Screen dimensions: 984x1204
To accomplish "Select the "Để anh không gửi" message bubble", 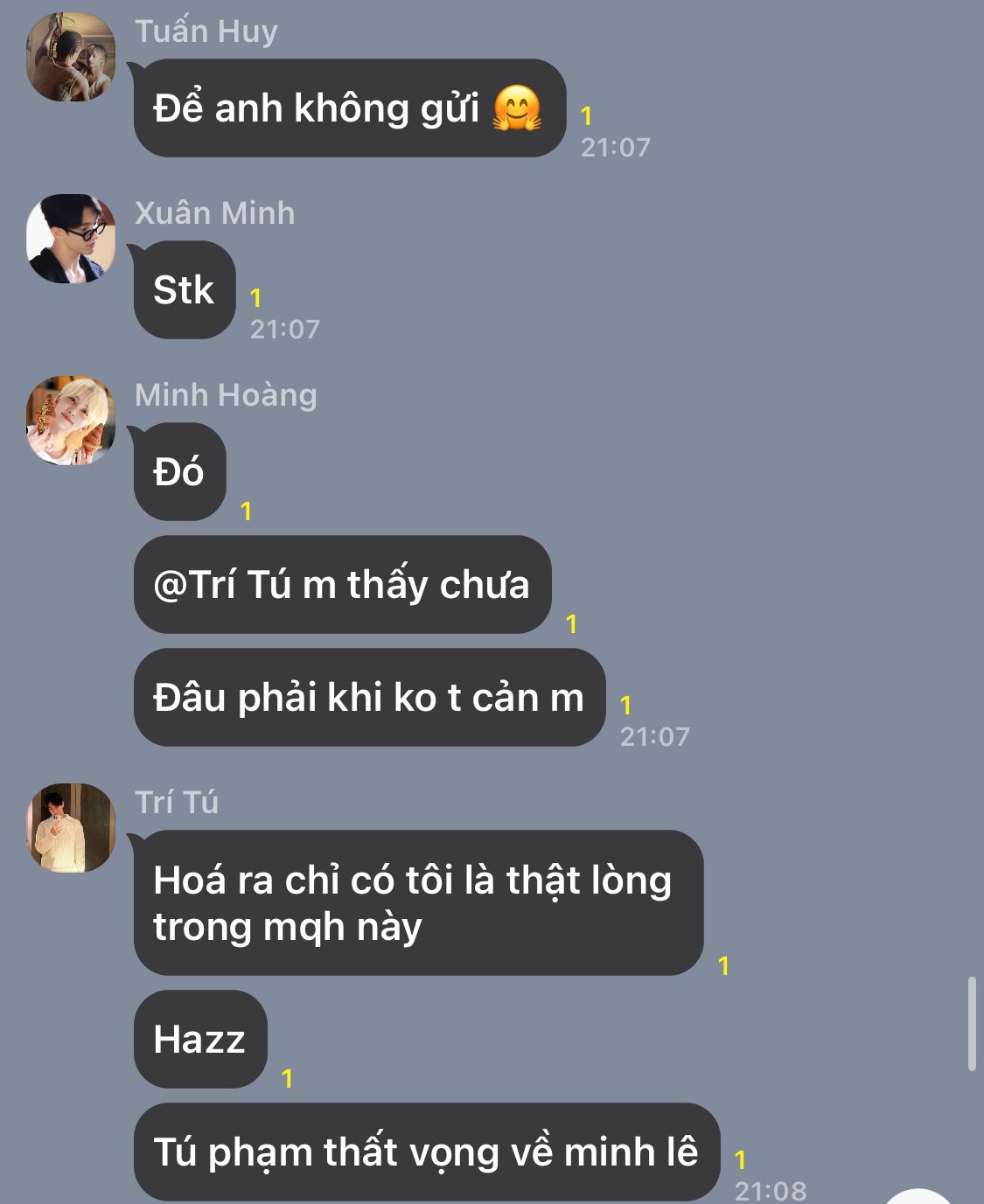I will point(350,108).
